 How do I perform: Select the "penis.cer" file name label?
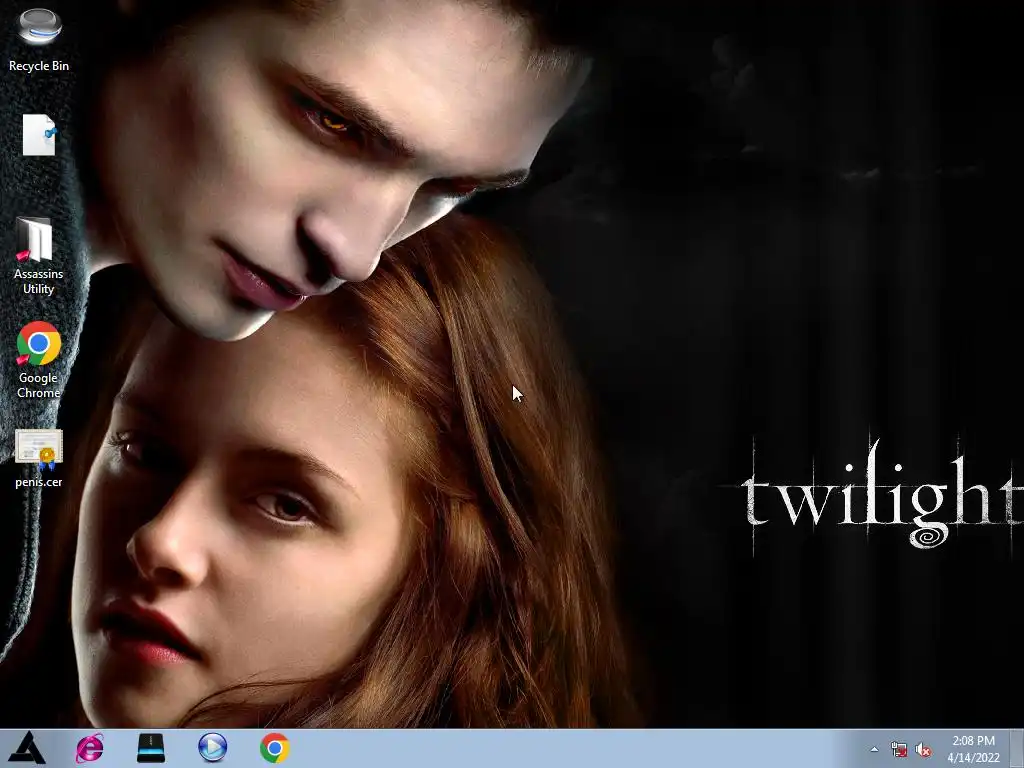tap(39, 482)
